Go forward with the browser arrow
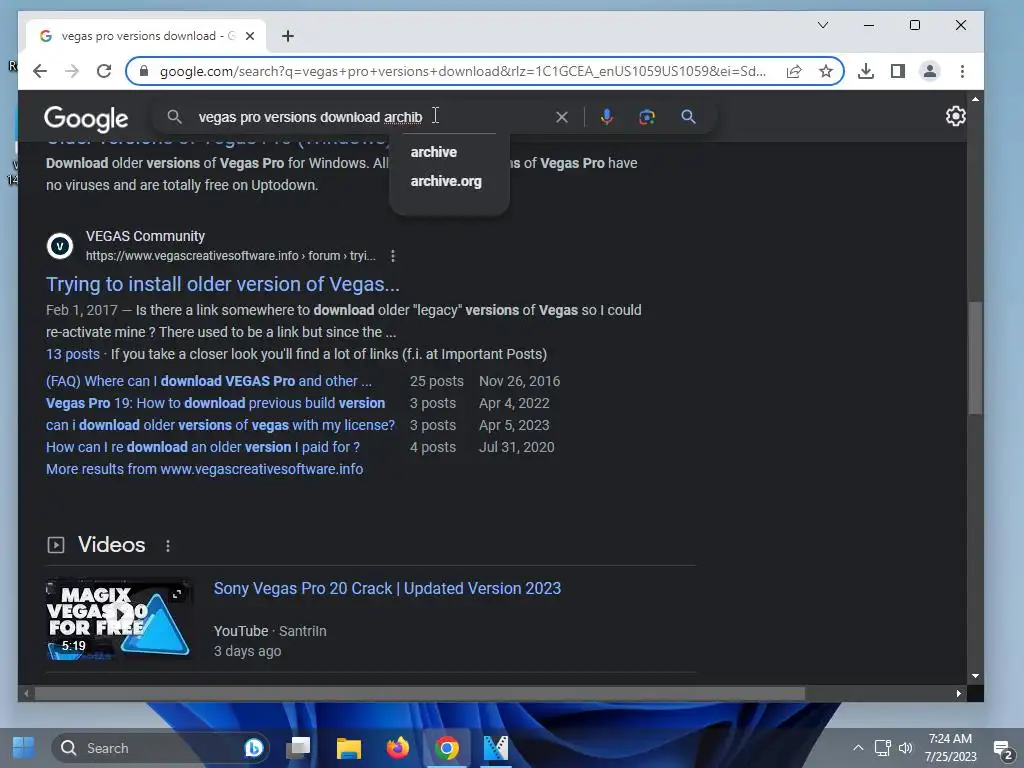1024x768 pixels. click(72, 71)
